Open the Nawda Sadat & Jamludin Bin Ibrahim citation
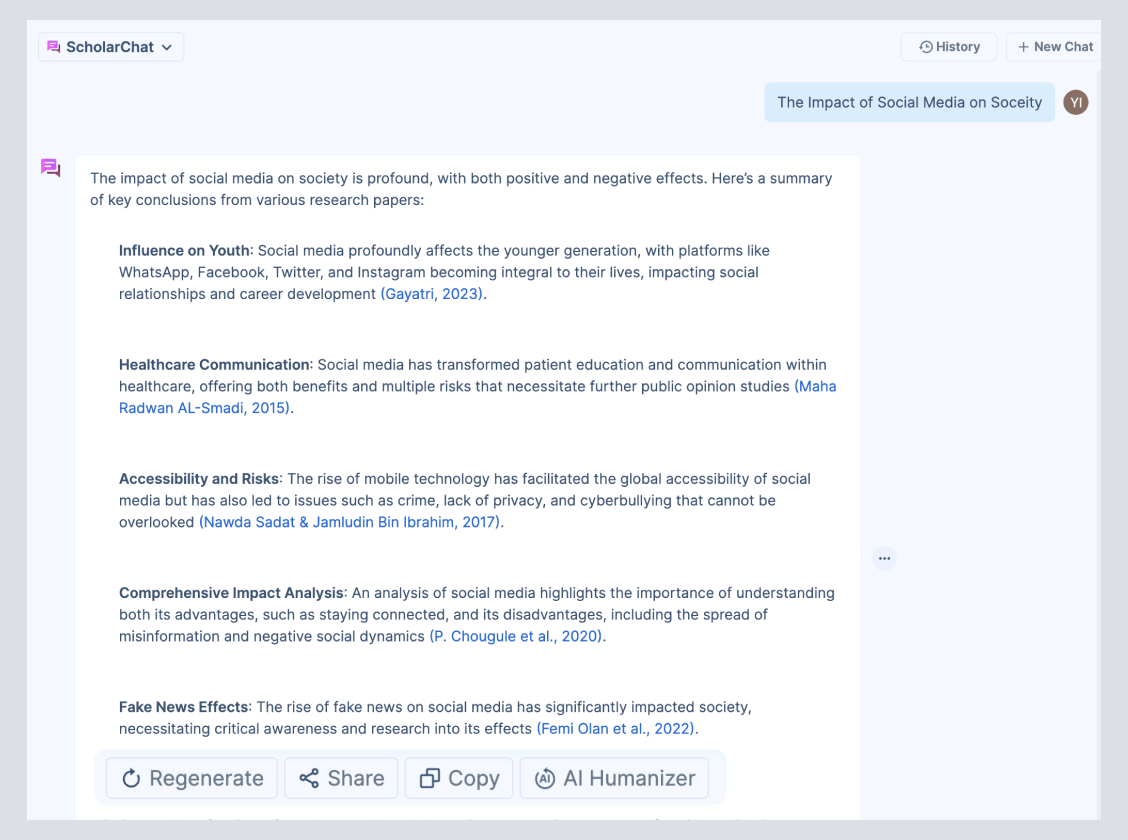1128x840 pixels. (x=350, y=522)
